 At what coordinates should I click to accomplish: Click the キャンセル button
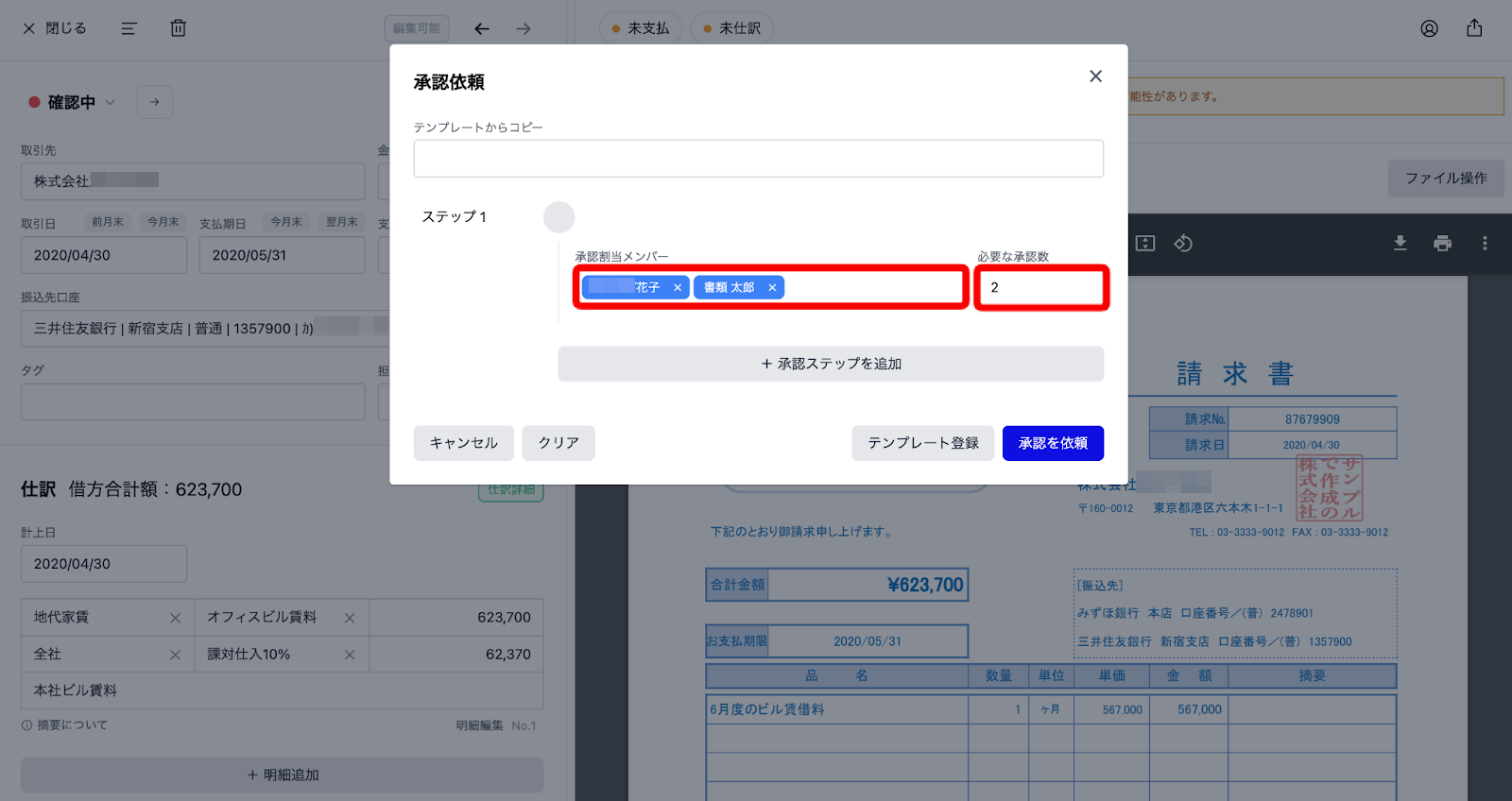(x=463, y=443)
